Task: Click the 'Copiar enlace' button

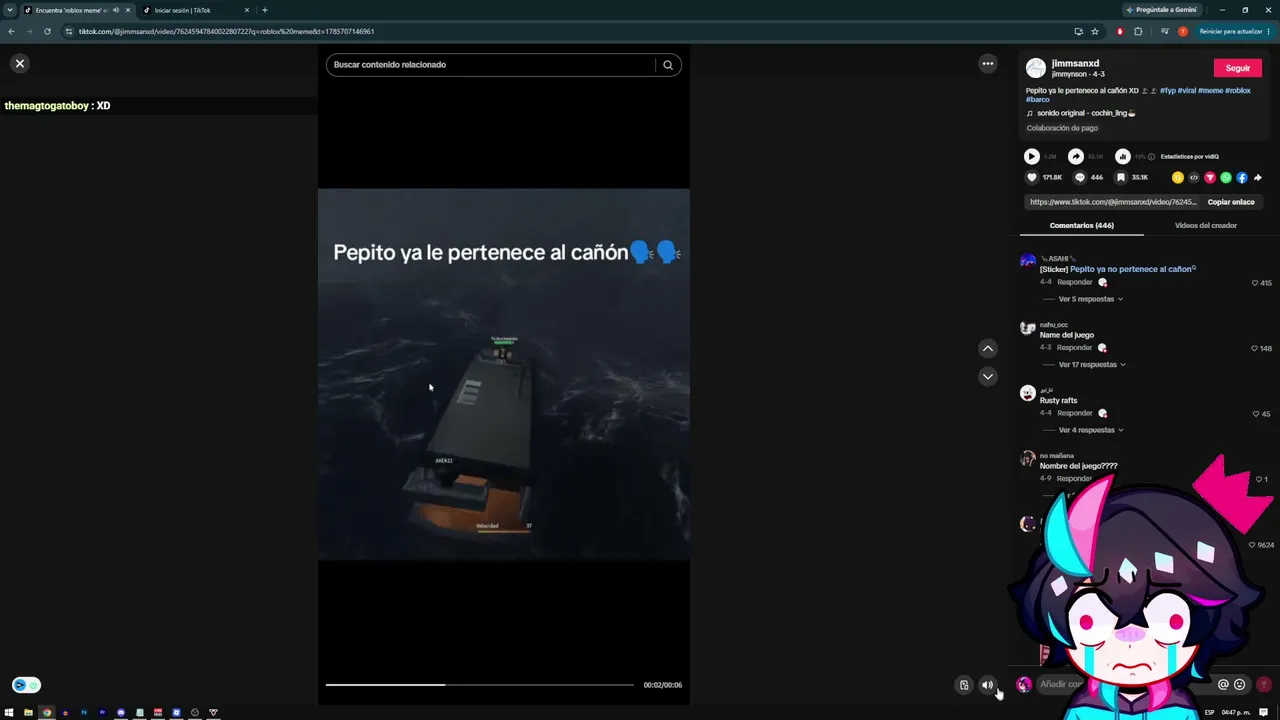Action: tap(1231, 202)
